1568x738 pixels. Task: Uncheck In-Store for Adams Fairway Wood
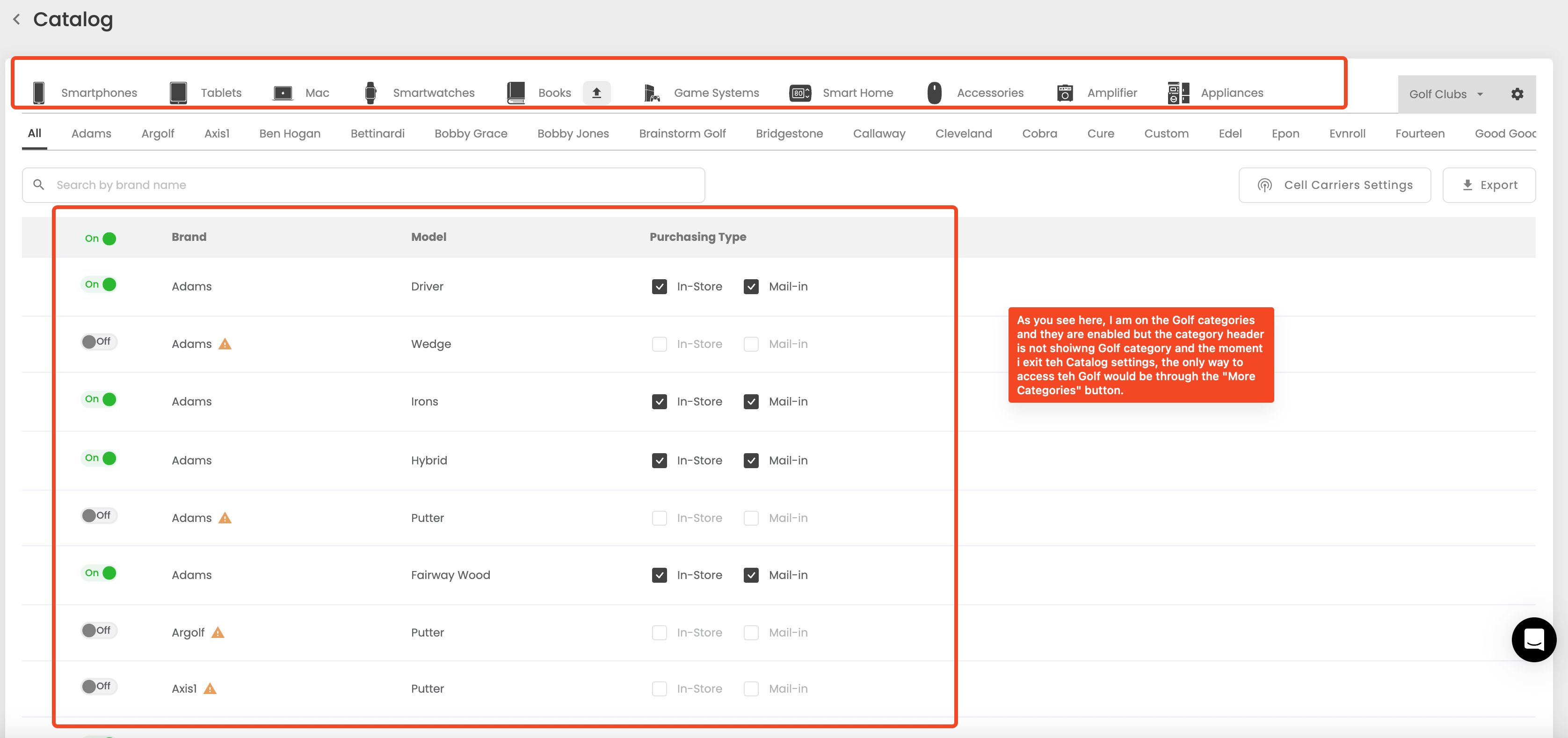659,575
